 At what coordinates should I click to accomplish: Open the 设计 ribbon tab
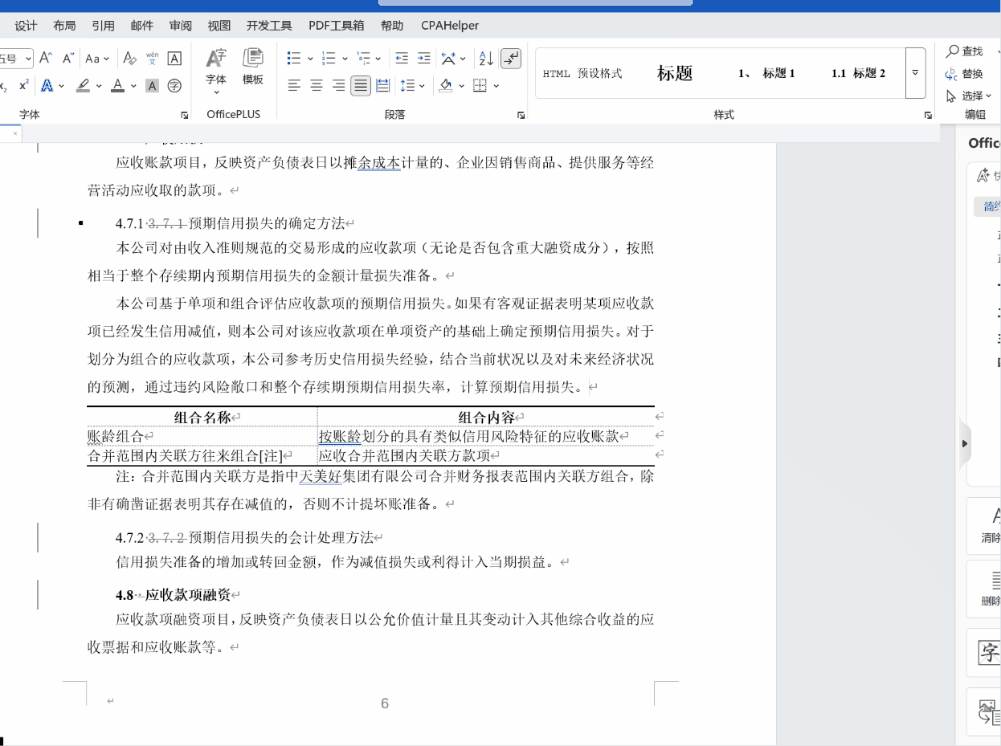click(26, 26)
